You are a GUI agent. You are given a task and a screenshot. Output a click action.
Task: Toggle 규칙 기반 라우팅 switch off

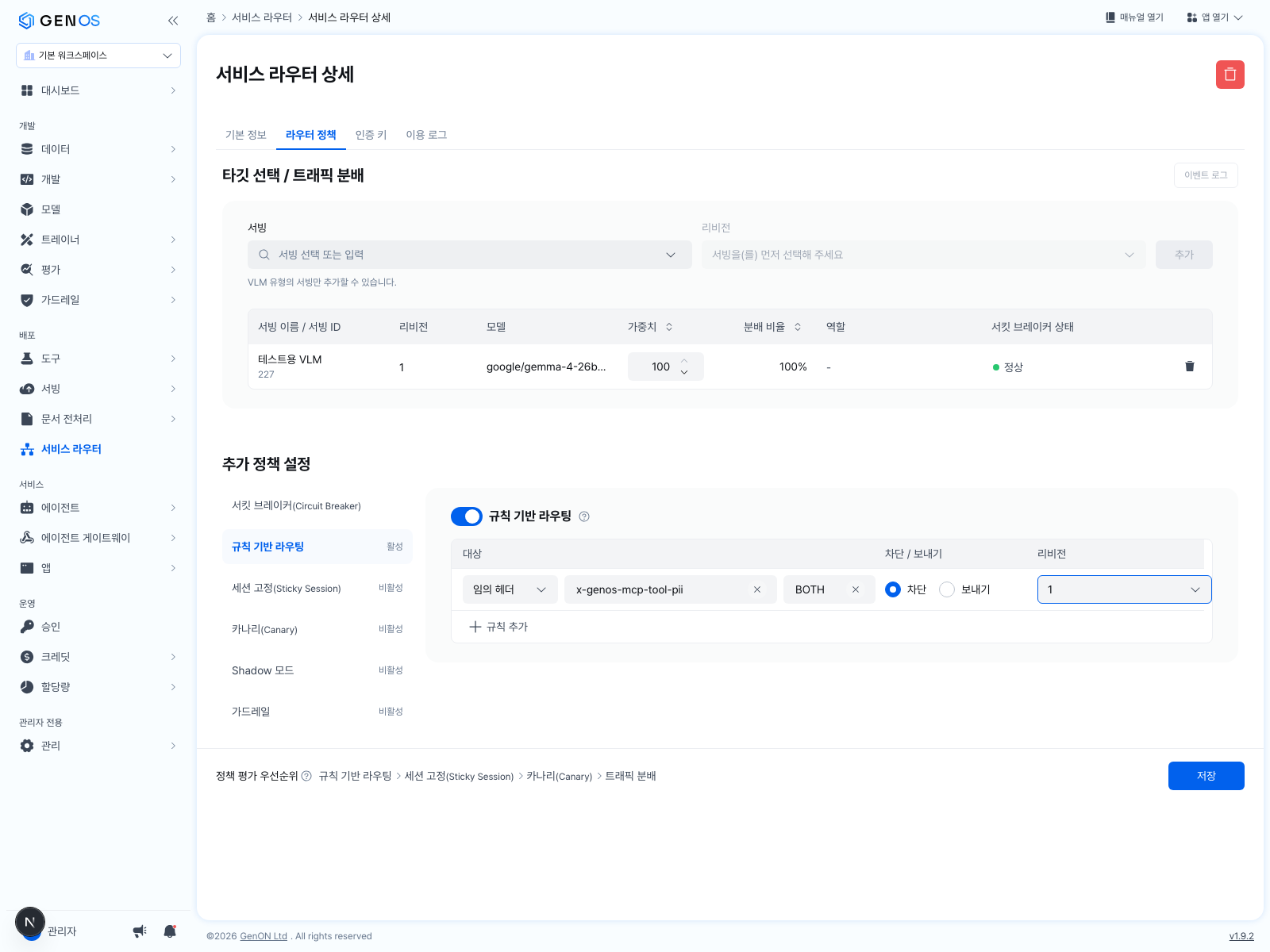pyautogui.click(x=467, y=516)
